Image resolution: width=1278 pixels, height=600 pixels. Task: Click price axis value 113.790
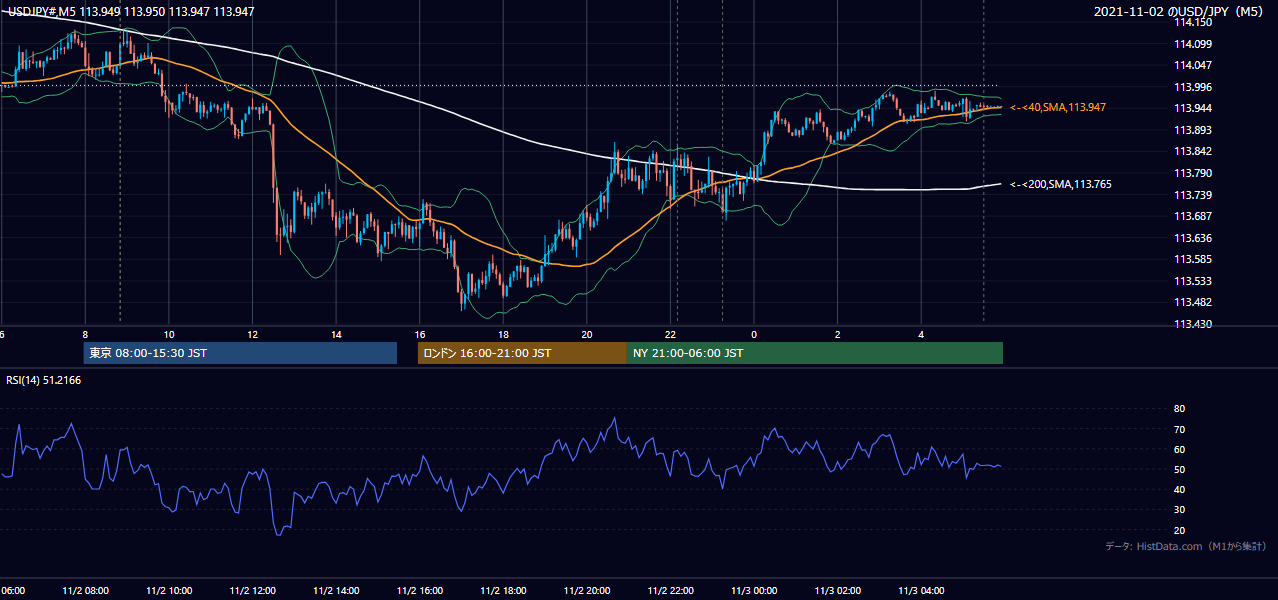tap(1191, 173)
